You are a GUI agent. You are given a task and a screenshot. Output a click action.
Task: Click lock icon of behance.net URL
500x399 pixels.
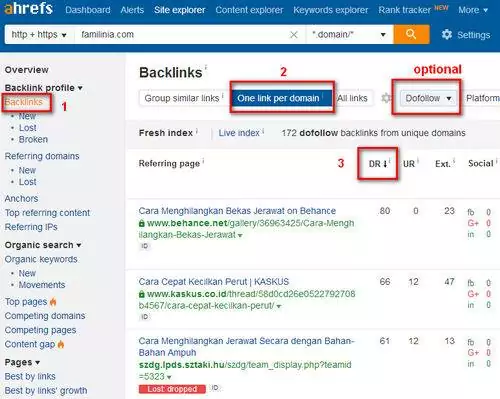pos(142,223)
